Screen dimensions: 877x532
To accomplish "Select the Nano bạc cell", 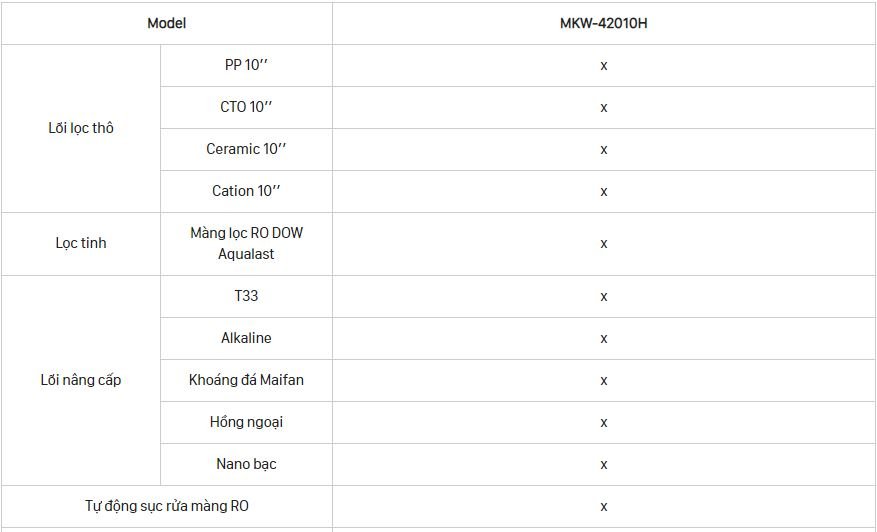I will click(246, 464).
